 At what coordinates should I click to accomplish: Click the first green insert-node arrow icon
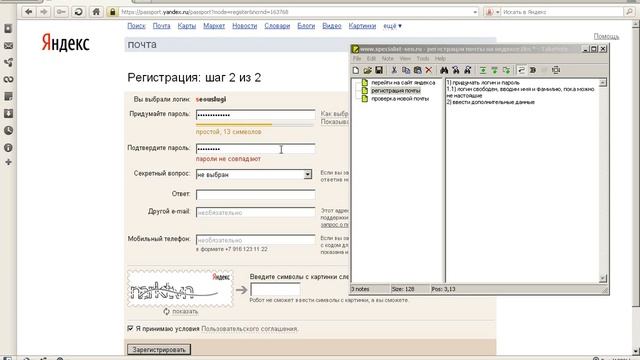tap(483, 70)
